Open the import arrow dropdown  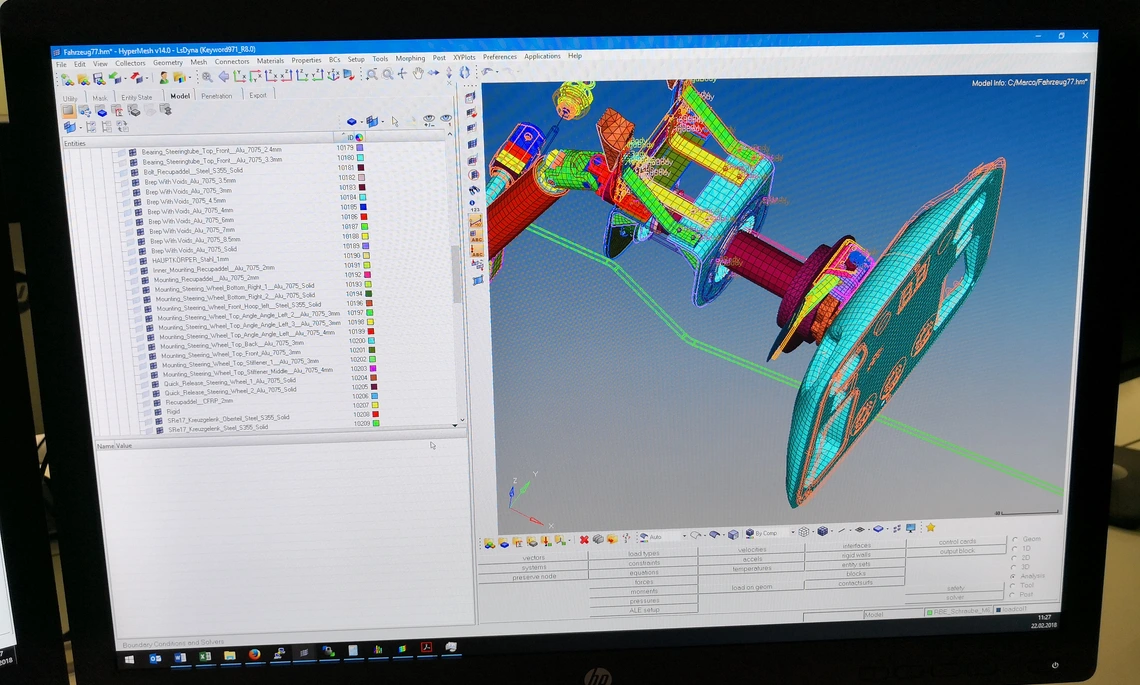point(124,78)
